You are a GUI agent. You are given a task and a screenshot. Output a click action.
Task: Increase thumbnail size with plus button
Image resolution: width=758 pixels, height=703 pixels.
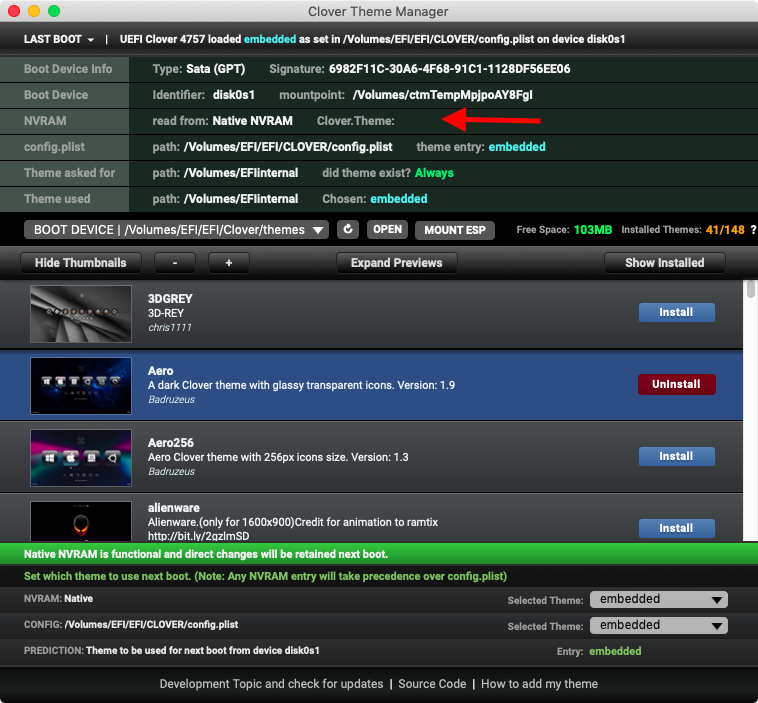(229, 263)
